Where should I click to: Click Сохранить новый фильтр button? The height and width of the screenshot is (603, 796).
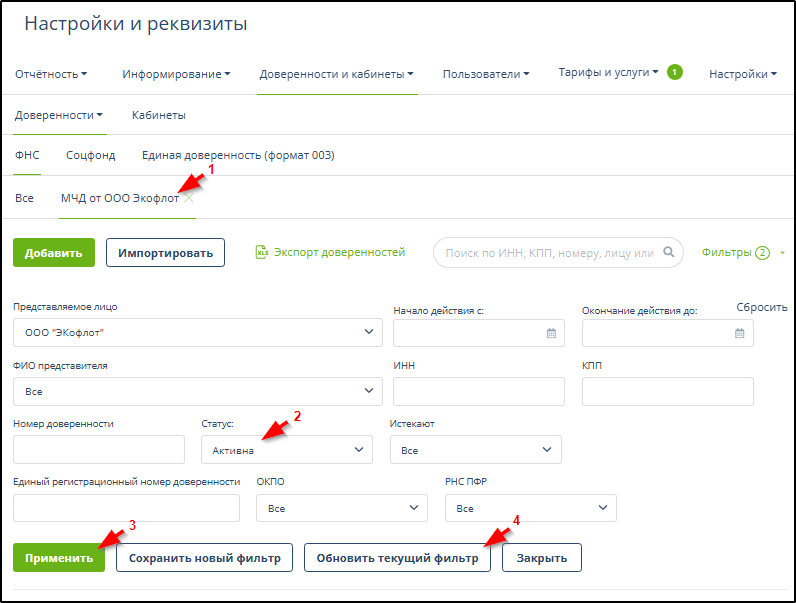(x=204, y=558)
